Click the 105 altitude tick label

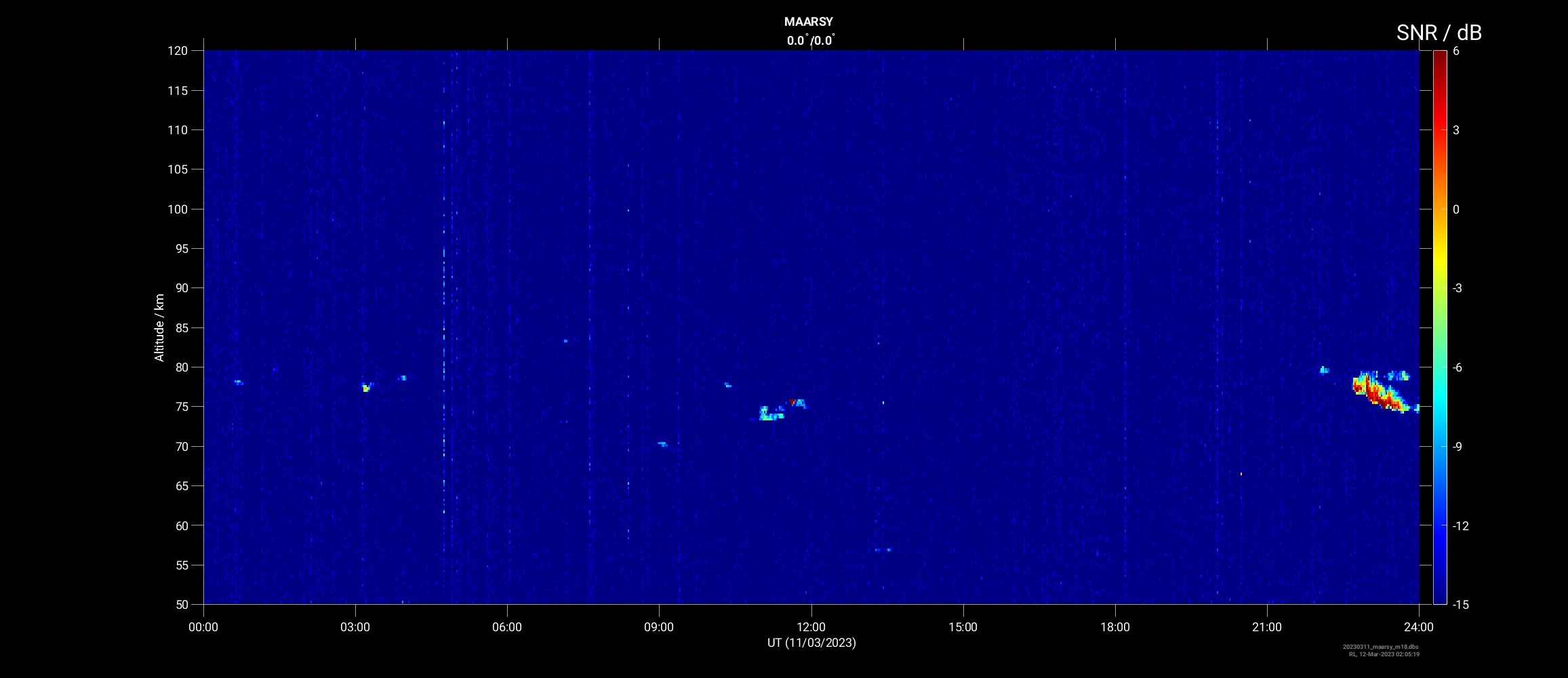(177, 169)
